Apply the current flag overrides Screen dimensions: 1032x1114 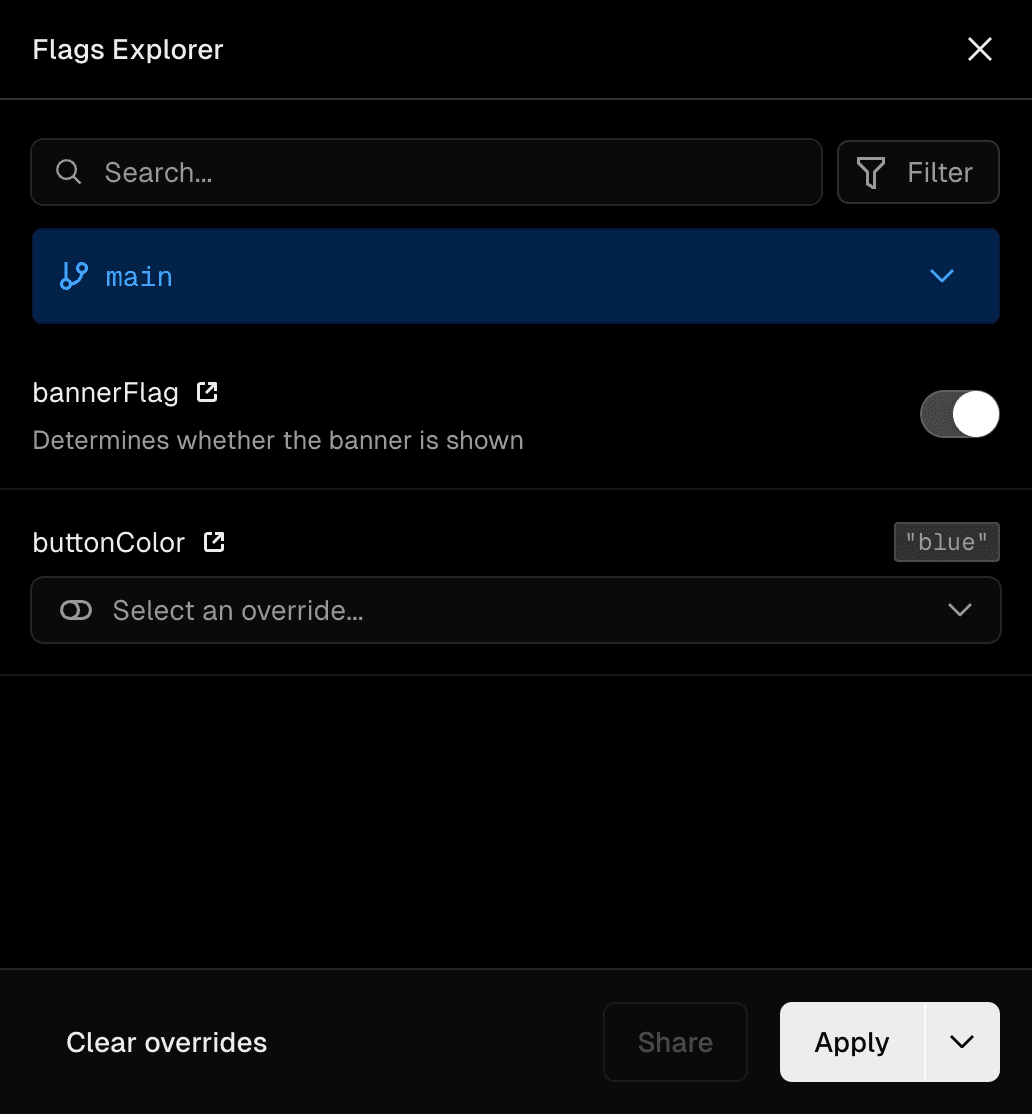click(851, 1042)
